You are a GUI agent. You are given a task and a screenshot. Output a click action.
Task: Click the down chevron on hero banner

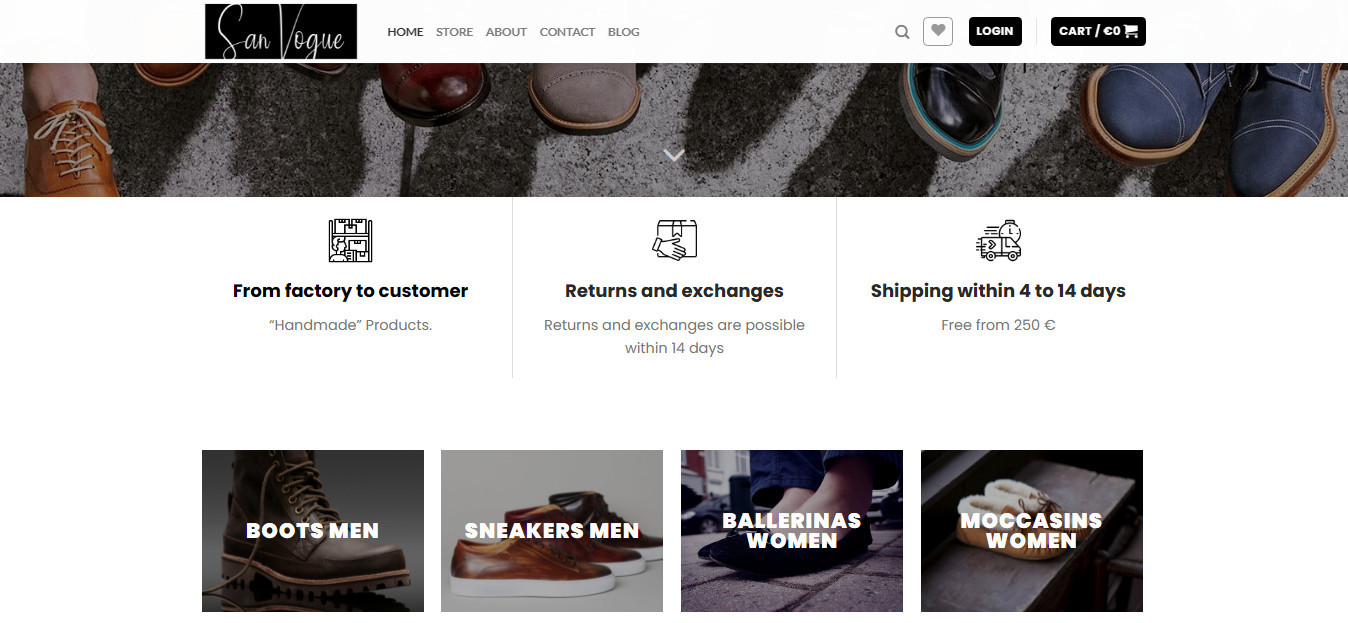tap(674, 155)
